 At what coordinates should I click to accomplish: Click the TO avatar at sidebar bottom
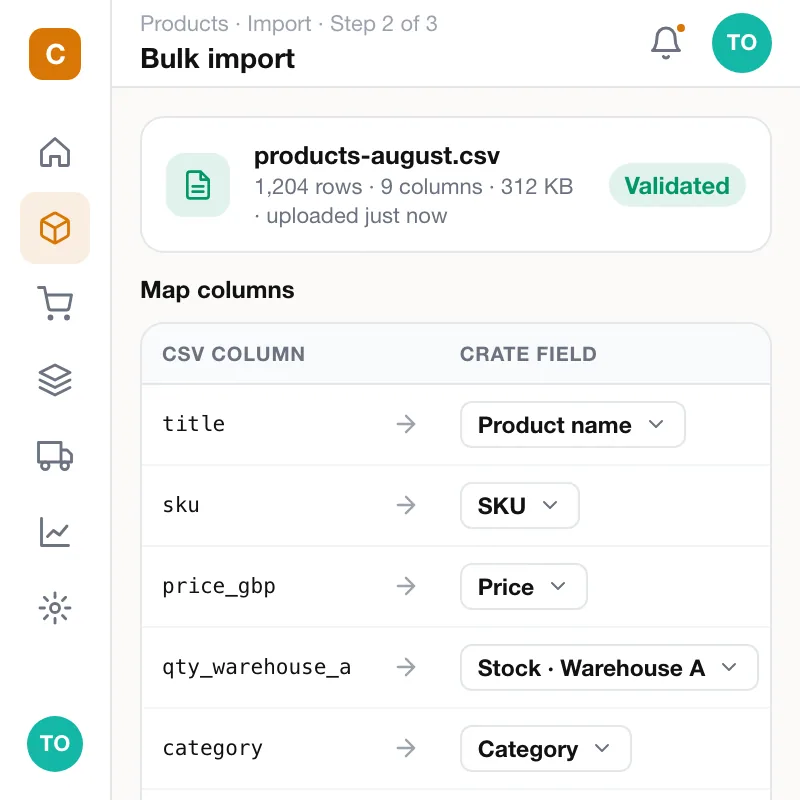[55, 743]
